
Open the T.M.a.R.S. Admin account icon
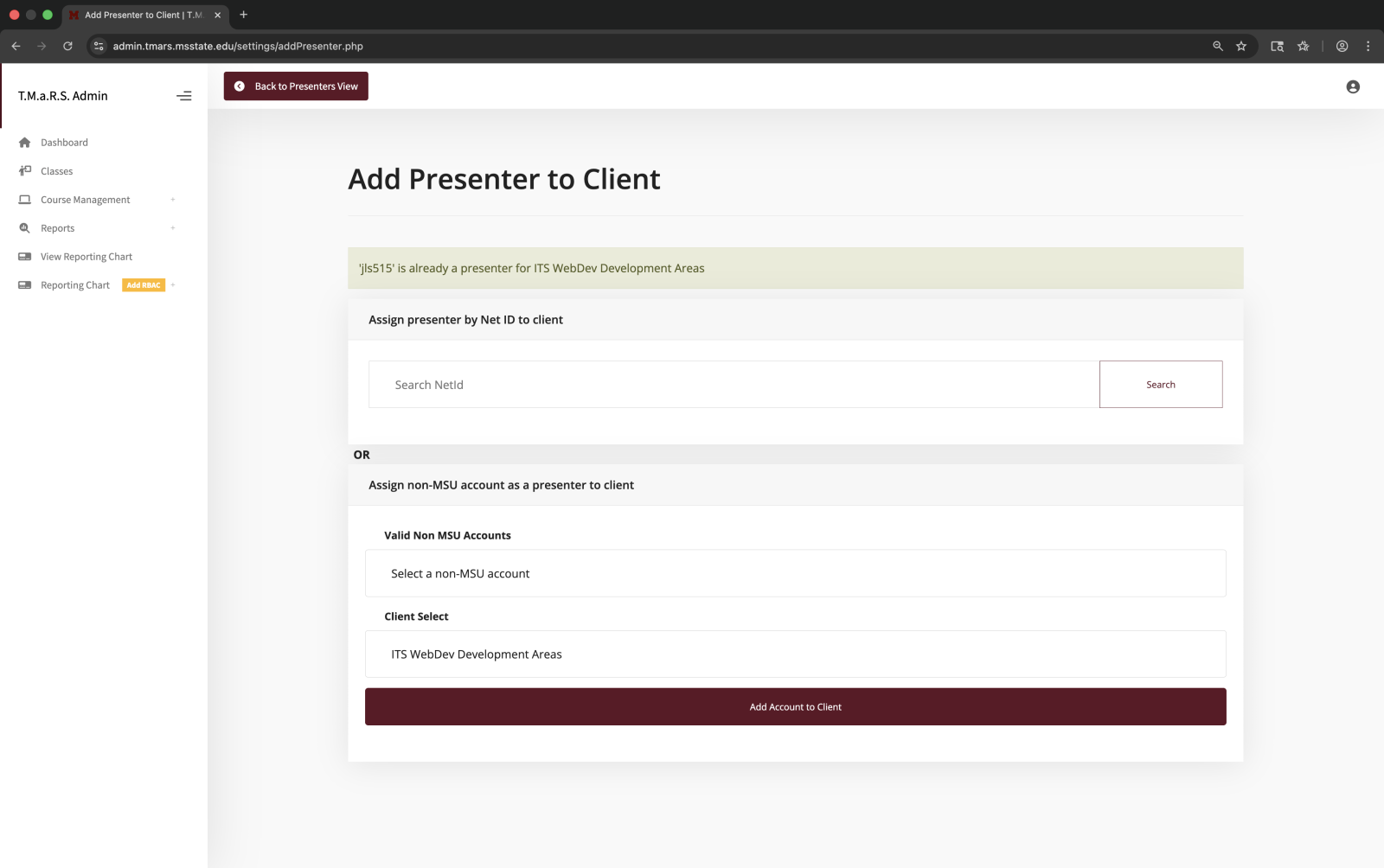[1352, 86]
